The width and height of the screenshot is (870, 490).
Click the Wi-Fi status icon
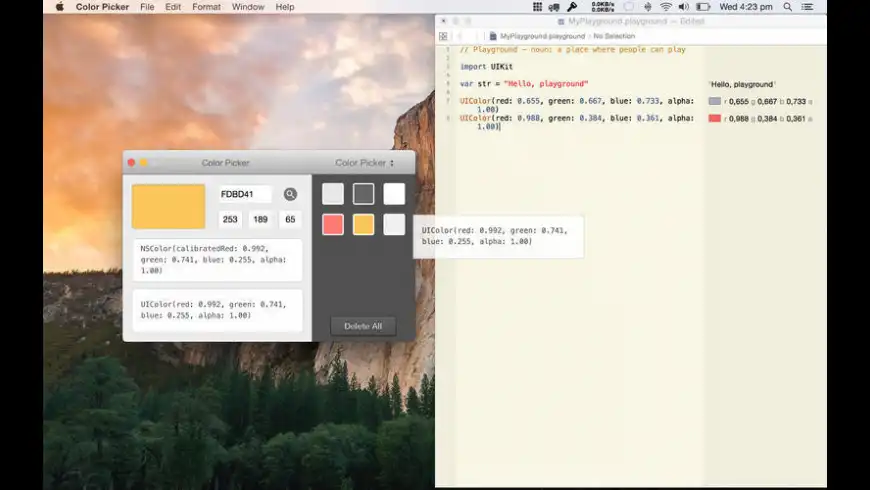[x=666, y=7]
